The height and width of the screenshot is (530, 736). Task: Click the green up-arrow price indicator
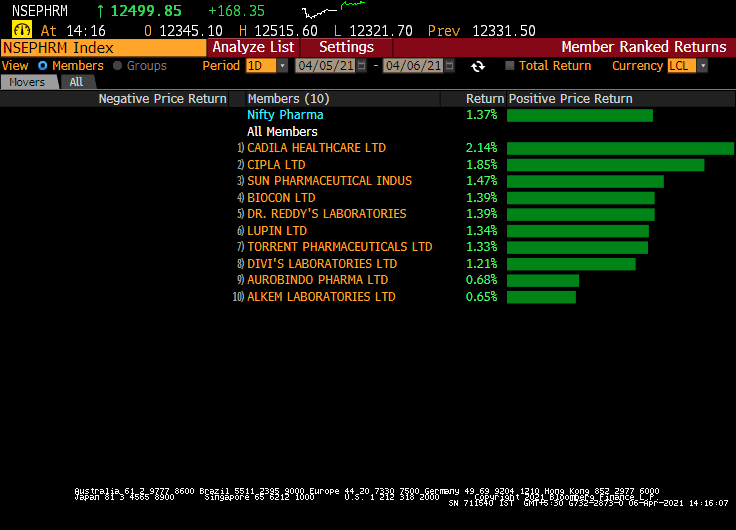[100, 11]
